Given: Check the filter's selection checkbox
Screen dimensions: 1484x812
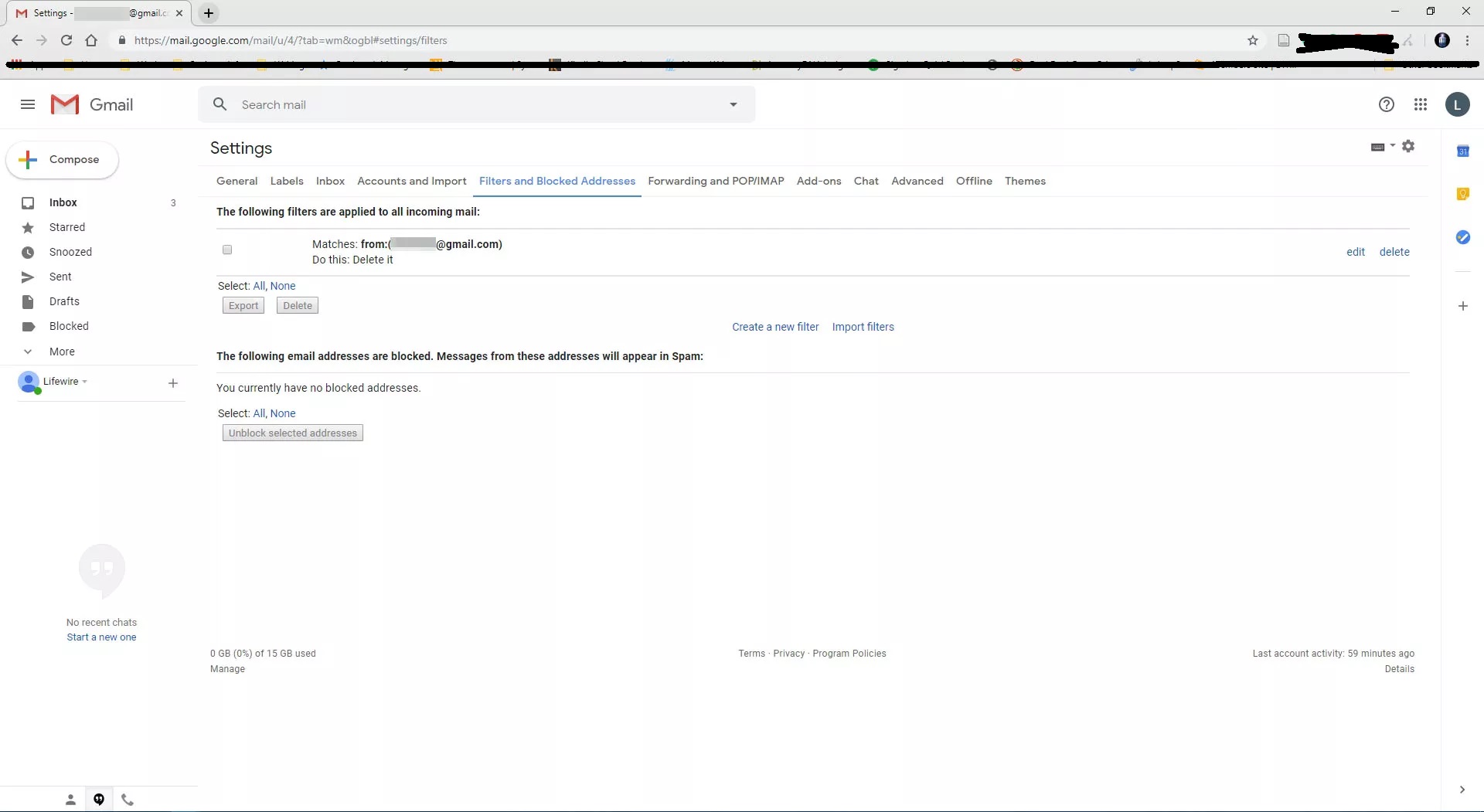Looking at the screenshot, I should coord(227,250).
